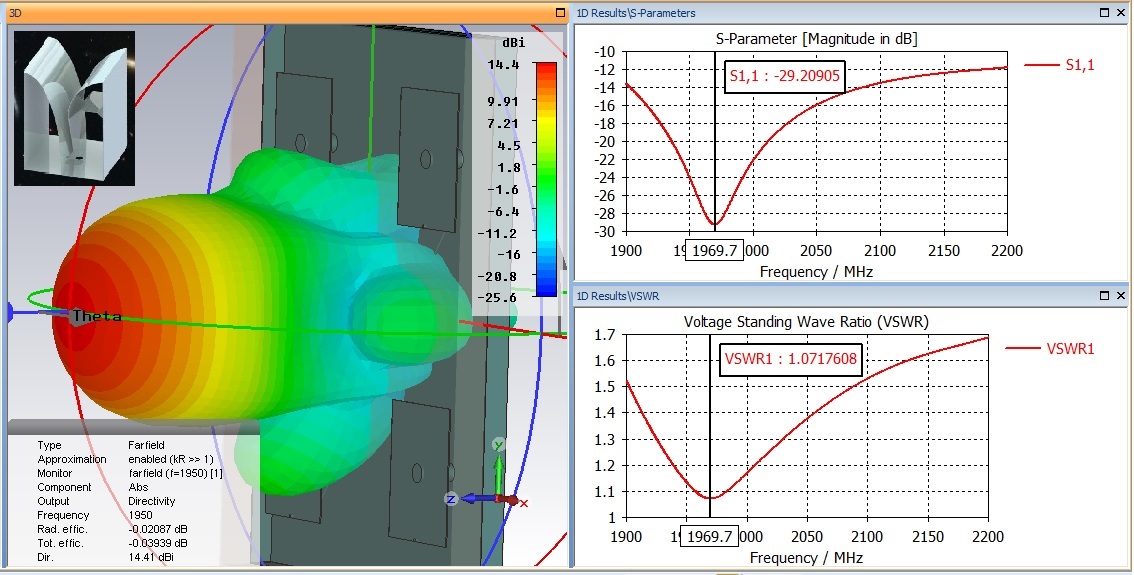1134x575 pixels.
Task: Select the 1D Results\S-Parameters title bar
Action: (851, 13)
